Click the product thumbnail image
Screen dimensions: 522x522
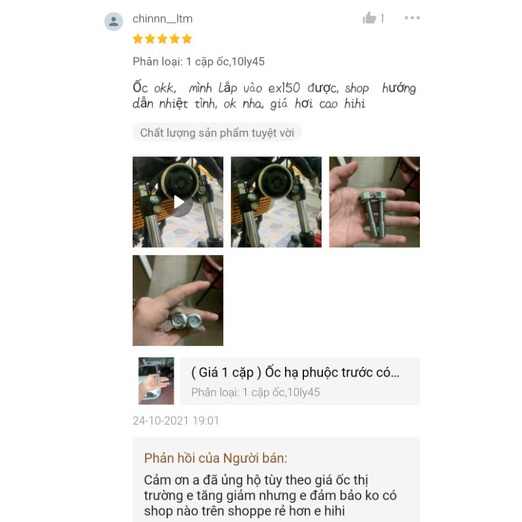(156, 381)
